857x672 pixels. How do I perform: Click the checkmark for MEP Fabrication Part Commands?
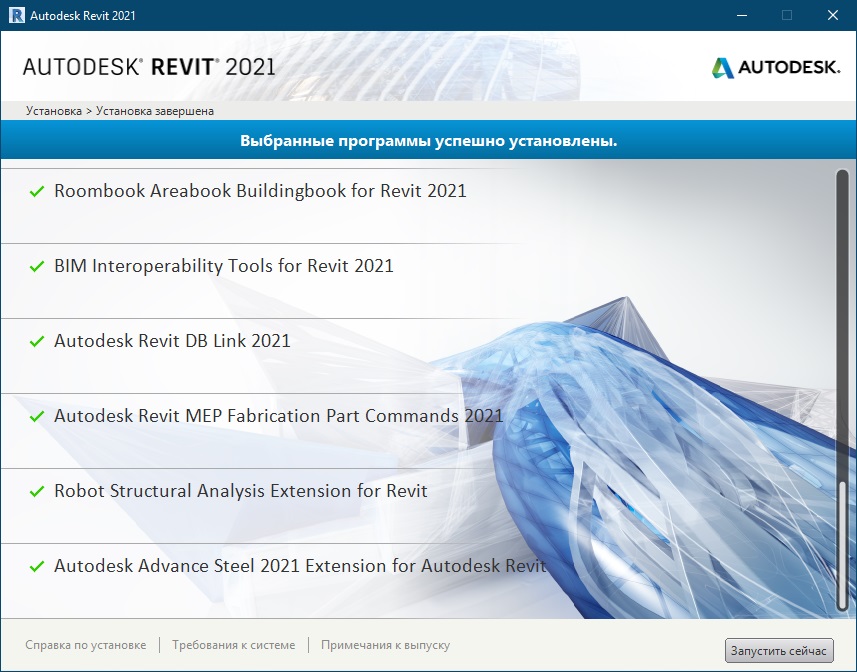(x=37, y=416)
